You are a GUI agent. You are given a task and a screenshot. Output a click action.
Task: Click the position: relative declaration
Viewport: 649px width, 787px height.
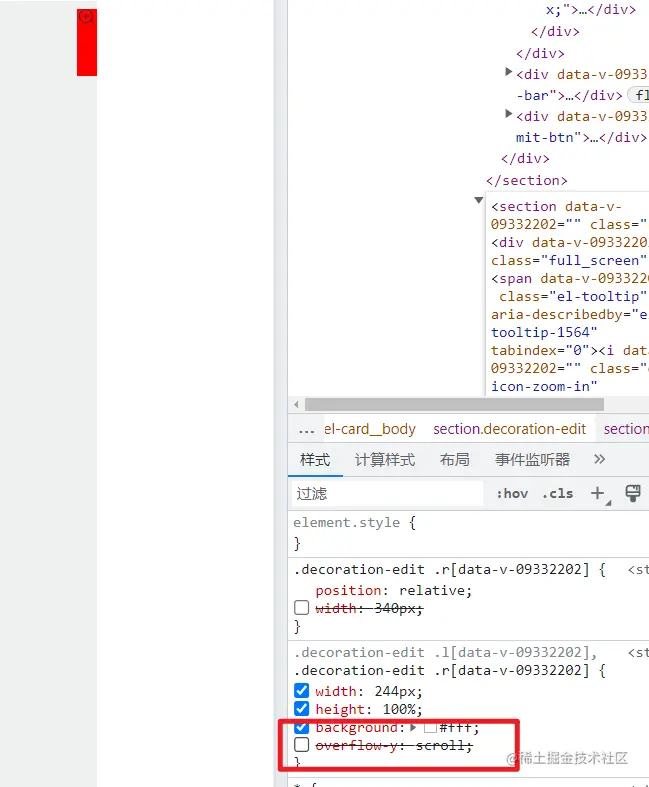click(394, 591)
